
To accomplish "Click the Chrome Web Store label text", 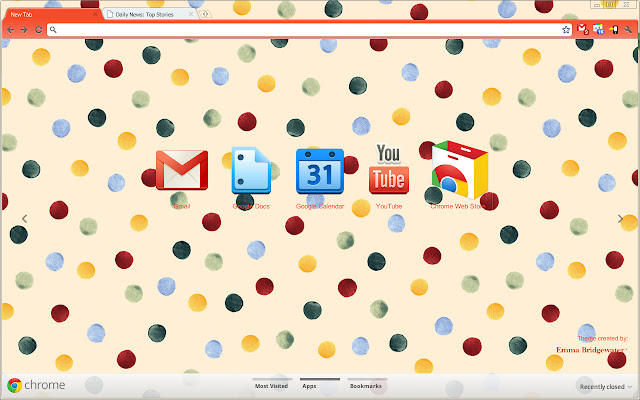I will pos(459,206).
